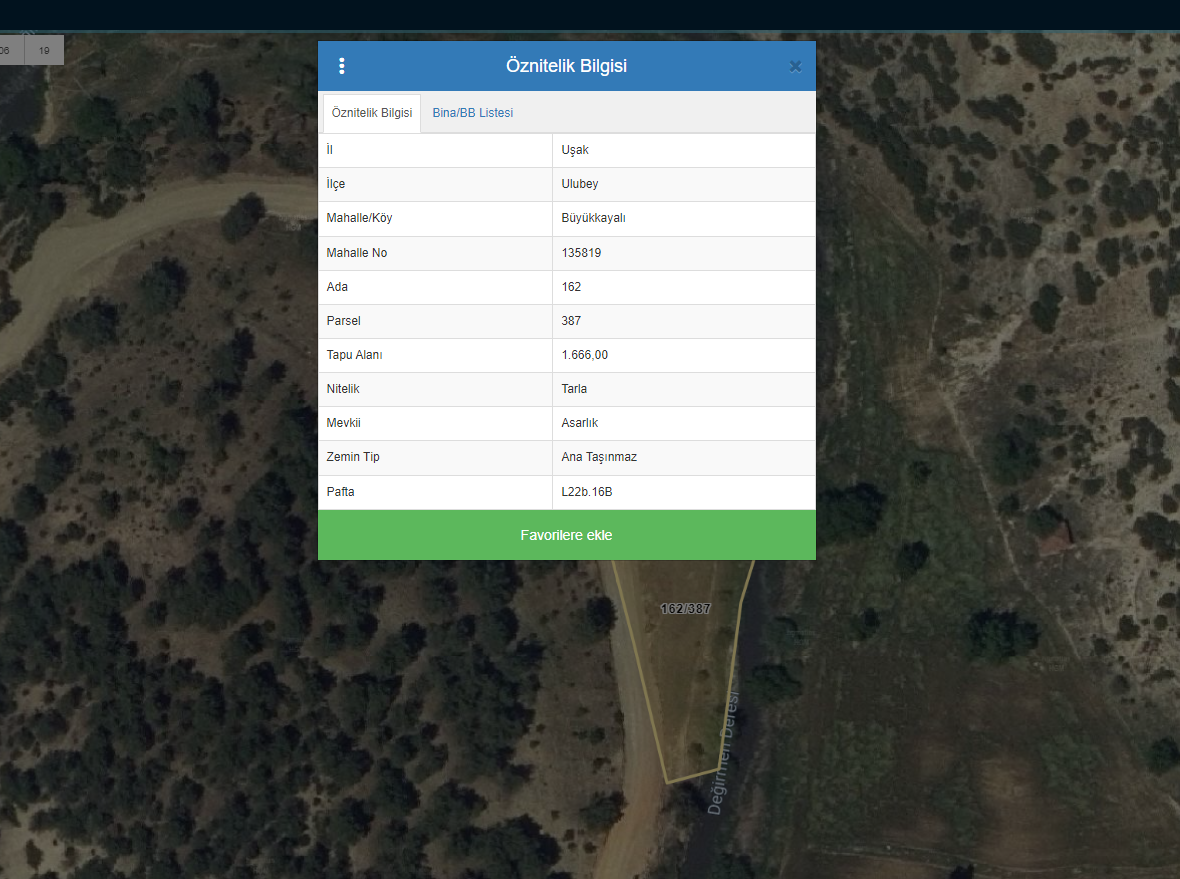Click the Büyükkayalı neighborhood value
The width and height of the screenshot is (1180, 879).
coord(593,218)
